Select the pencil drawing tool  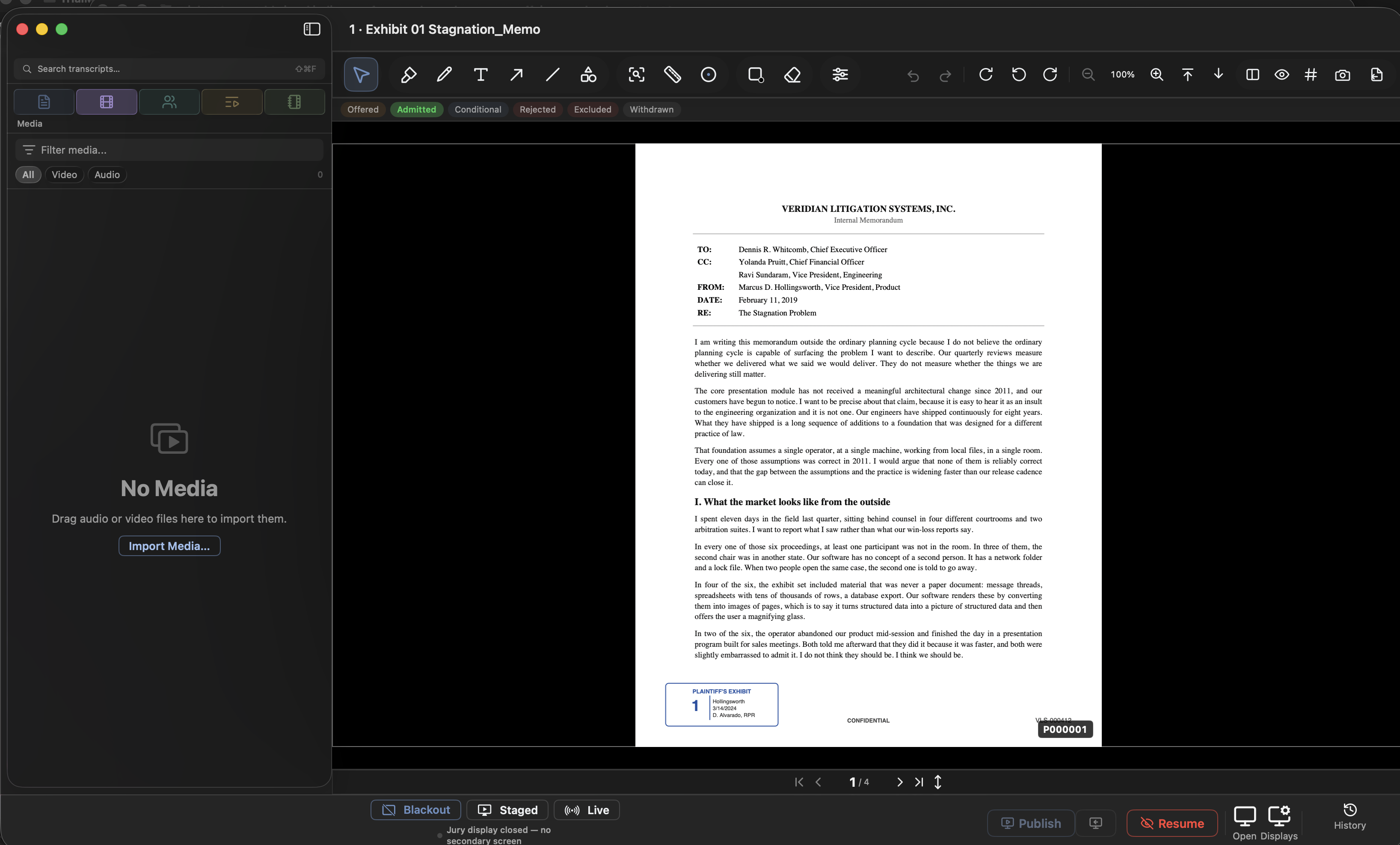click(444, 74)
